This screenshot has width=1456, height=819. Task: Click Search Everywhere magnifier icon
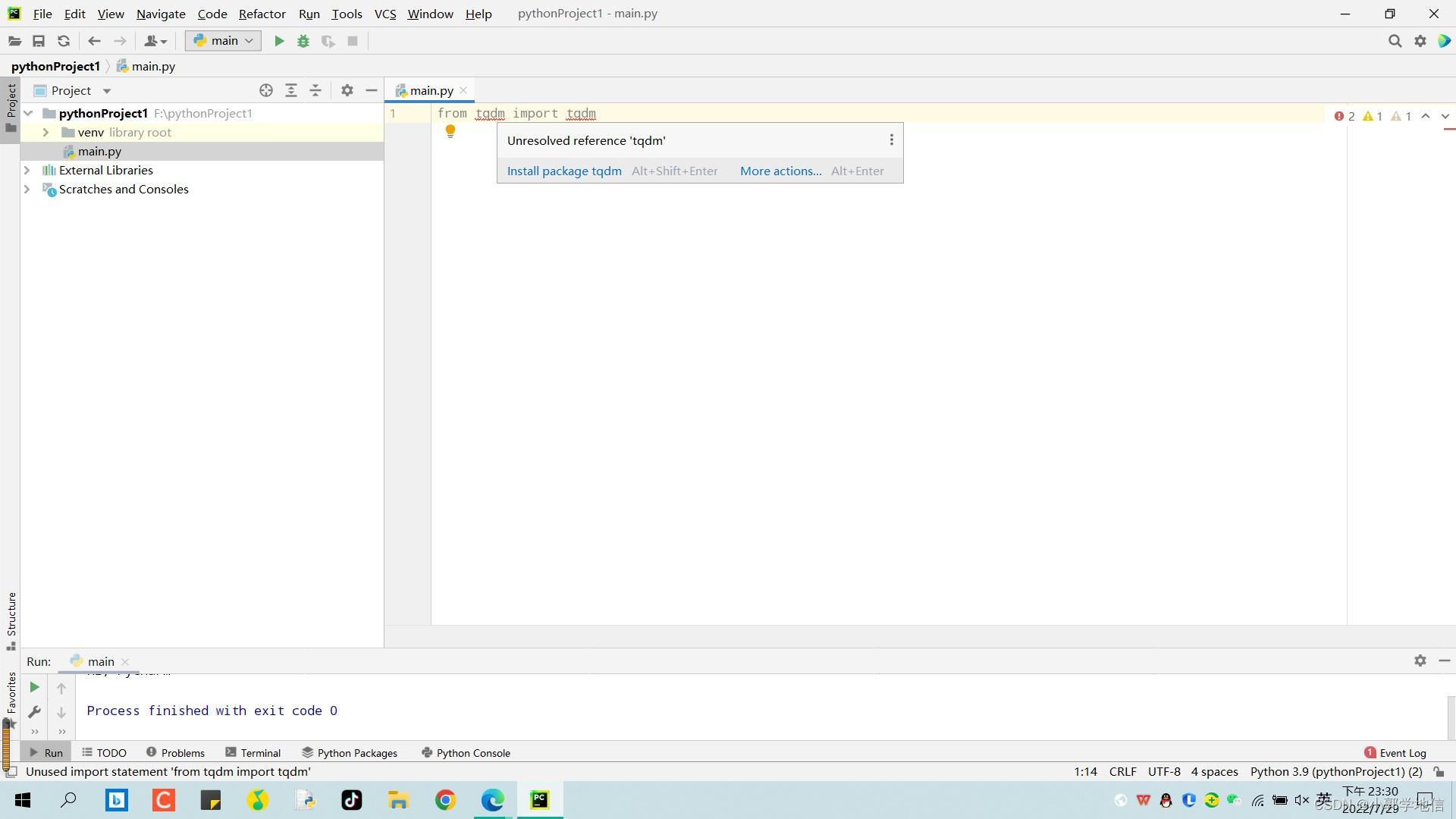[x=1395, y=41]
